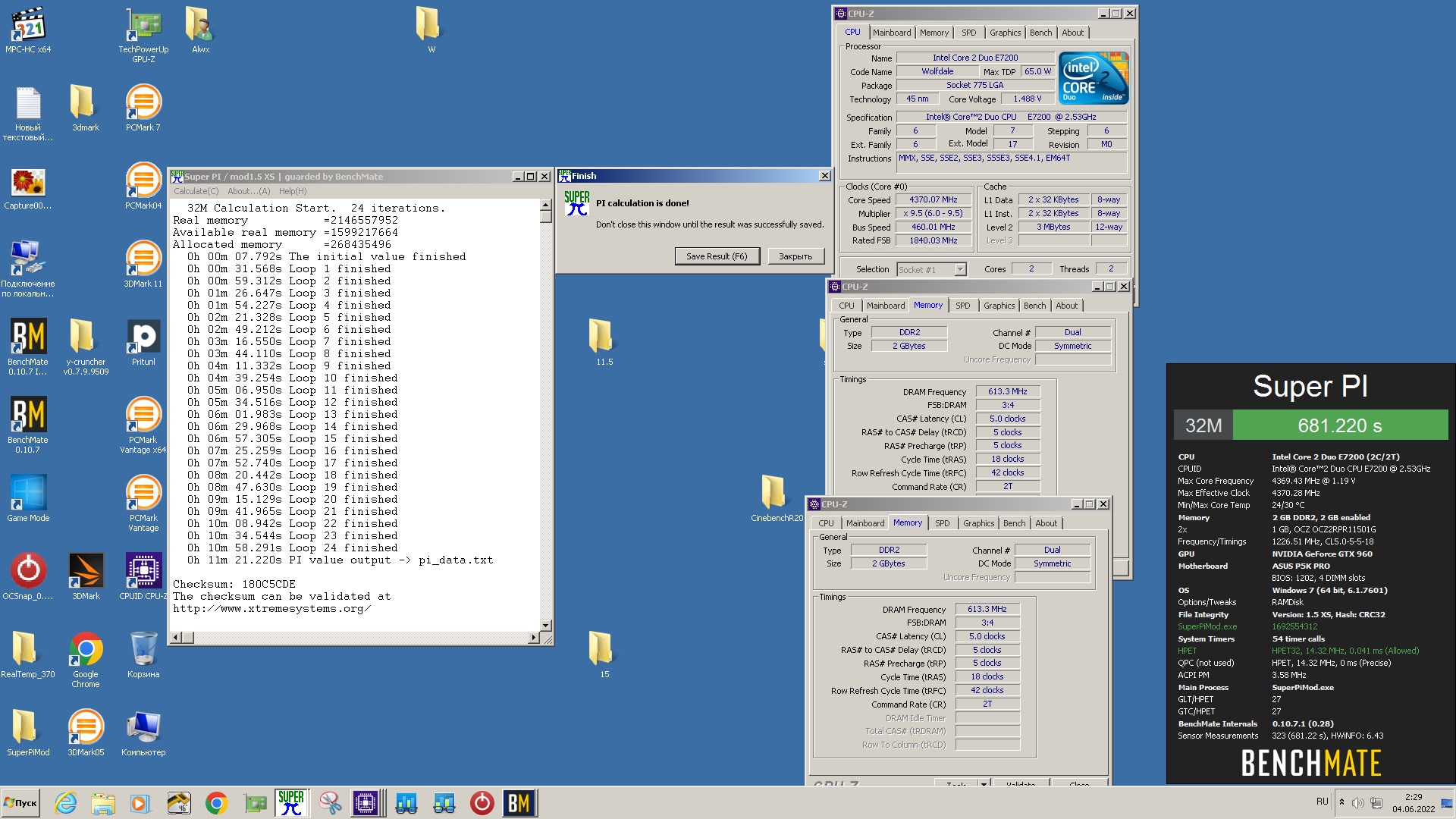Open the Bench tab in the top CPU-Z window
This screenshot has height=819, width=1456.
tap(1040, 33)
